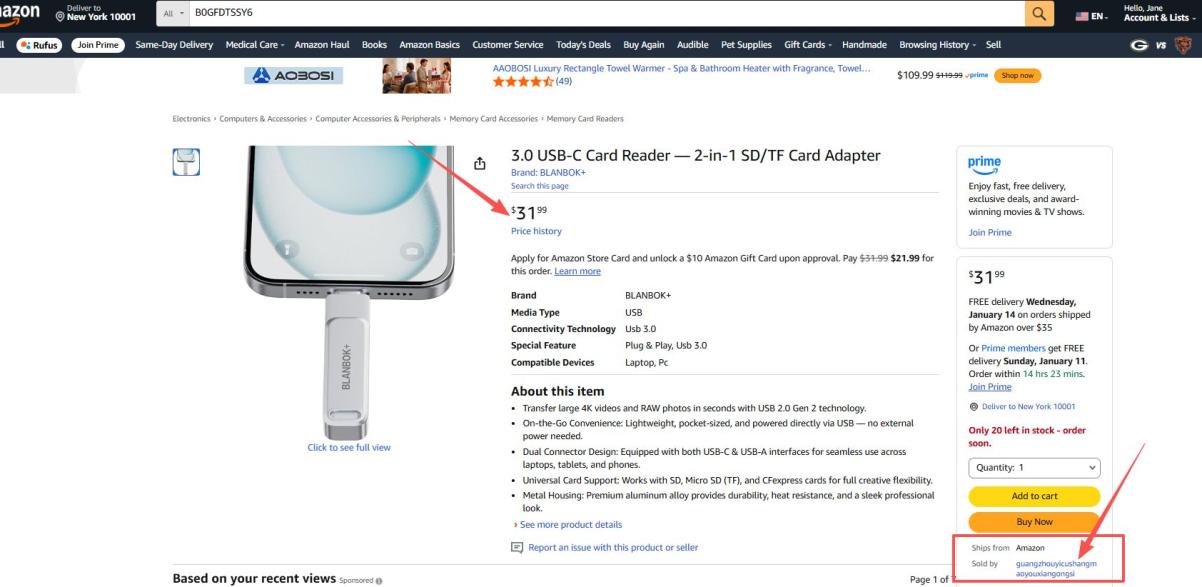Expand the Browsing History menu

pos(937,45)
